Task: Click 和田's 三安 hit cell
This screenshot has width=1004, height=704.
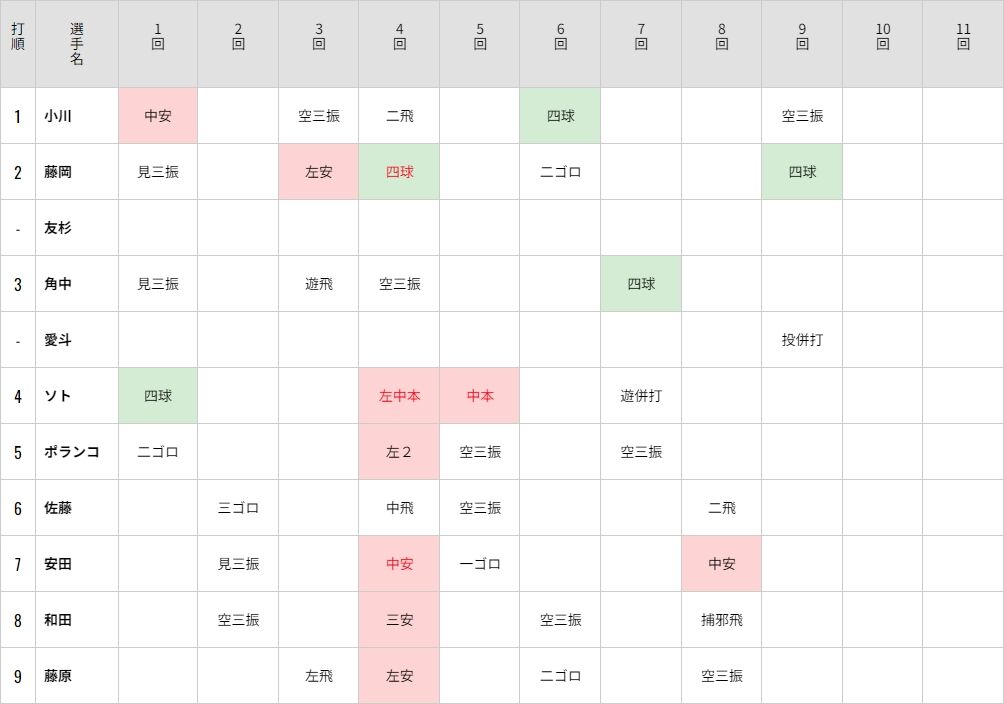Action: coord(399,619)
